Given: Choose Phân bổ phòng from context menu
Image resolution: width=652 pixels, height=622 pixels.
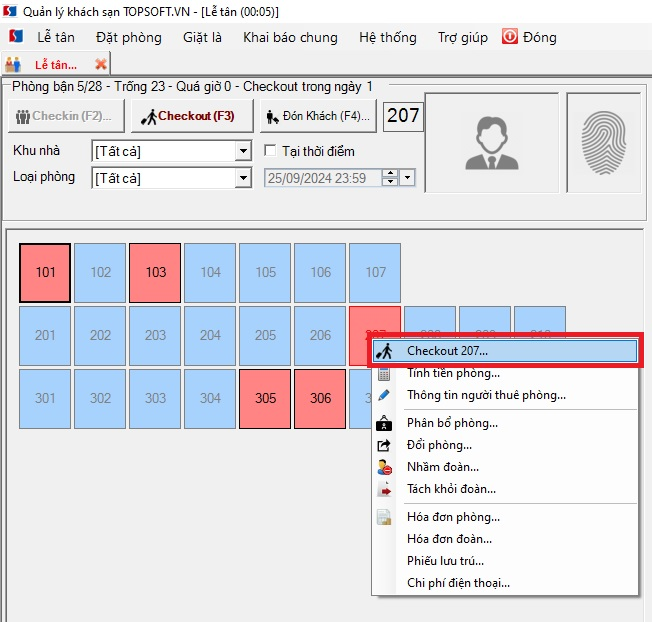Looking at the screenshot, I should (504, 423).
